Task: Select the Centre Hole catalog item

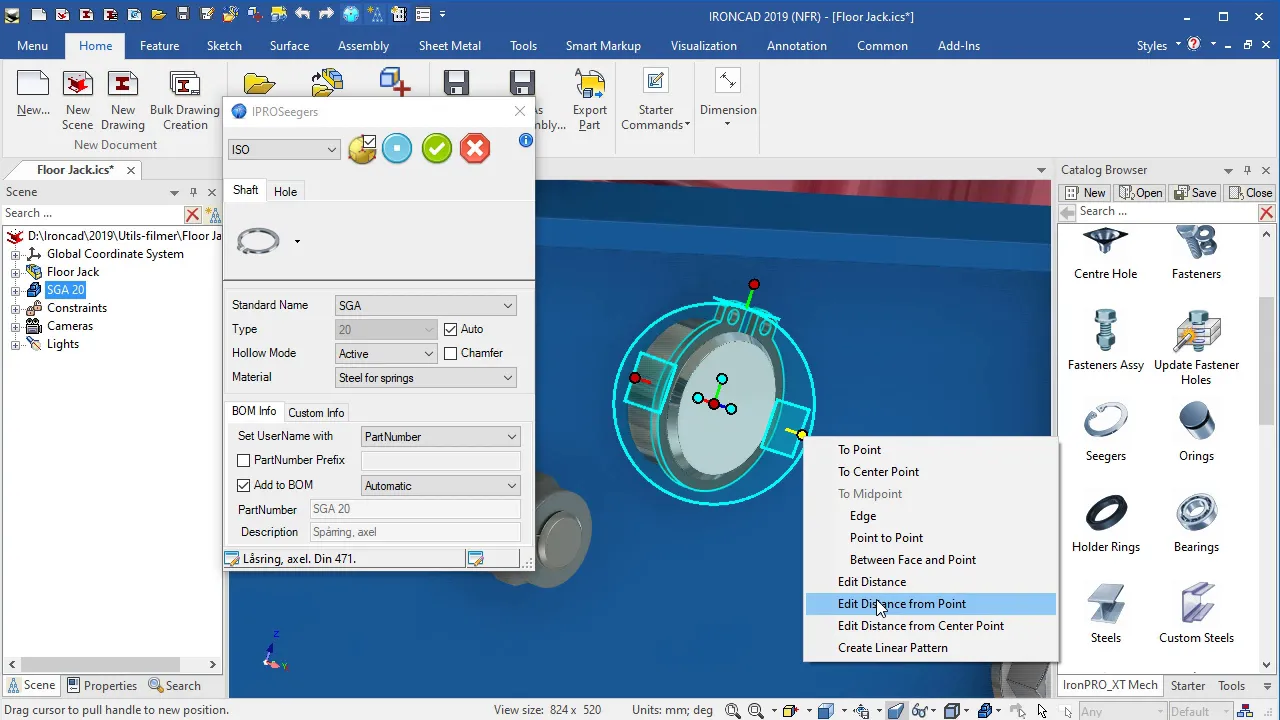Action: coord(1106,252)
